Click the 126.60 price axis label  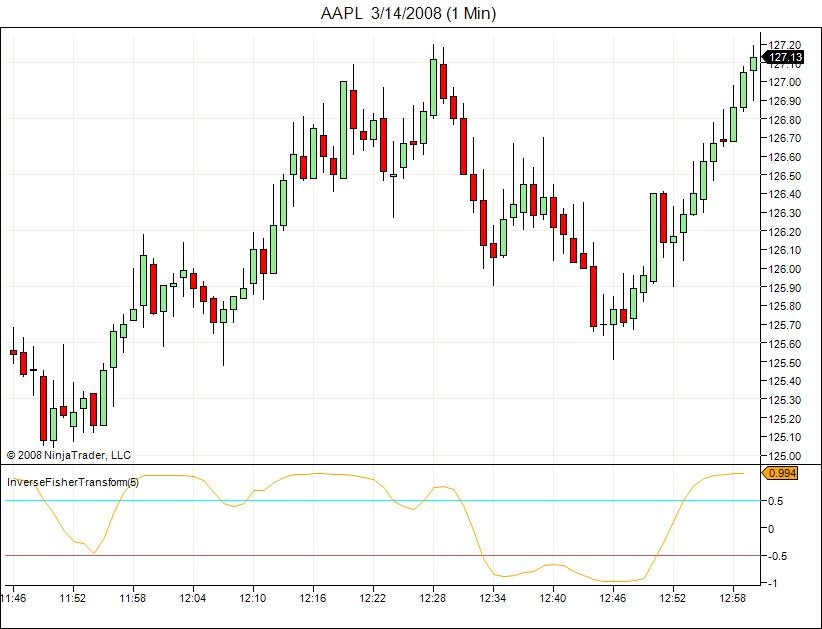click(x=784, y=157)
